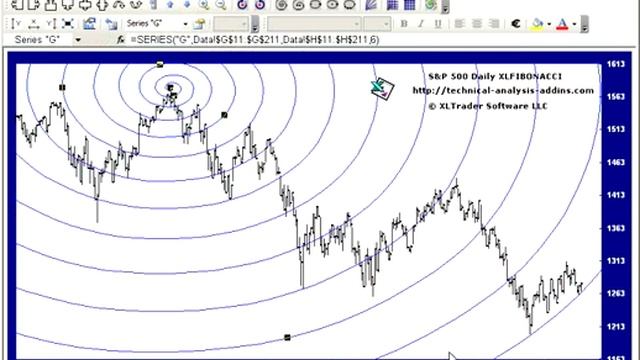Click the selection handle at circle center
640x360 pixels.
click(170, 87)
